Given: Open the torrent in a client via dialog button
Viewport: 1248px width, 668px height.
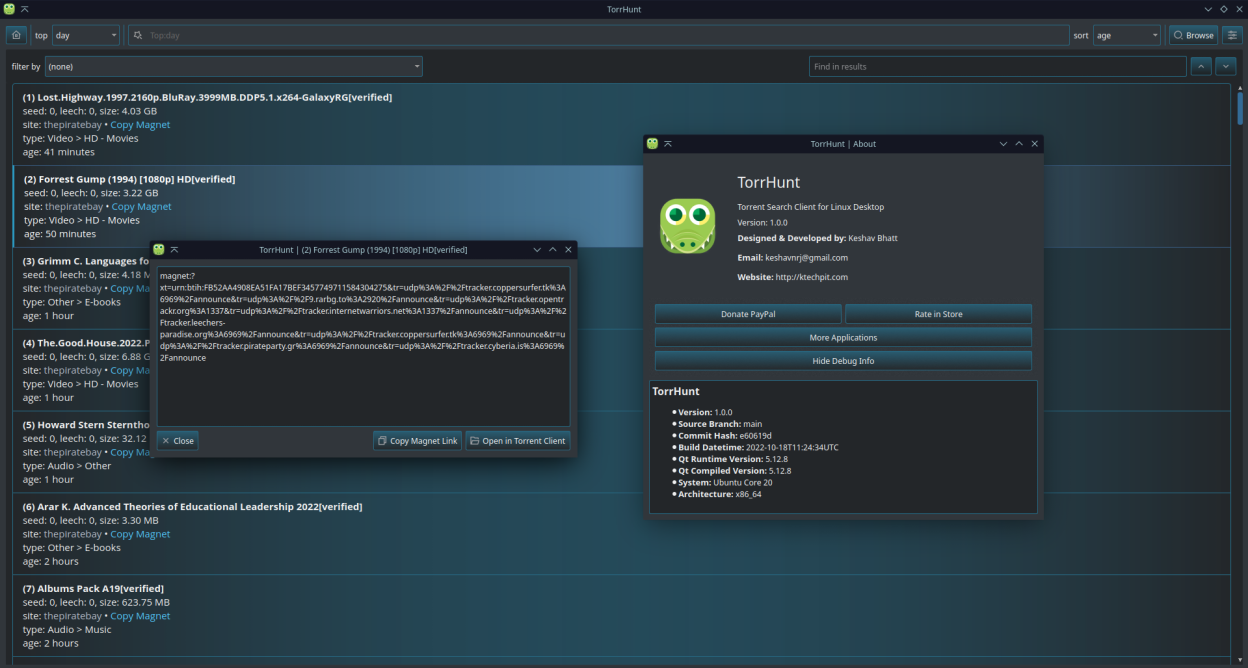Looking at the screenshot, I should pyautogui.click(x=517, y=440).
